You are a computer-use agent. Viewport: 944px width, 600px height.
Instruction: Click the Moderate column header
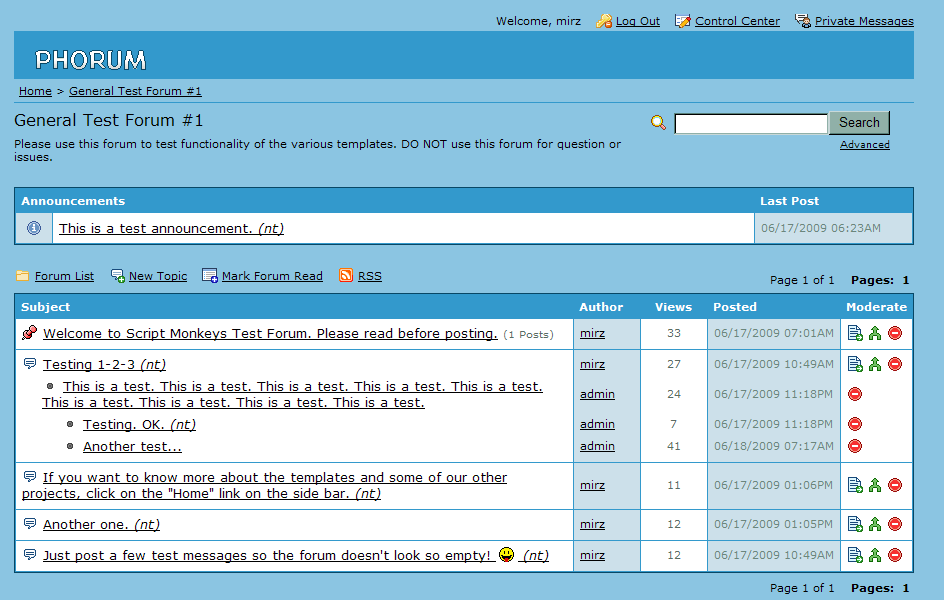pos(876,307)
